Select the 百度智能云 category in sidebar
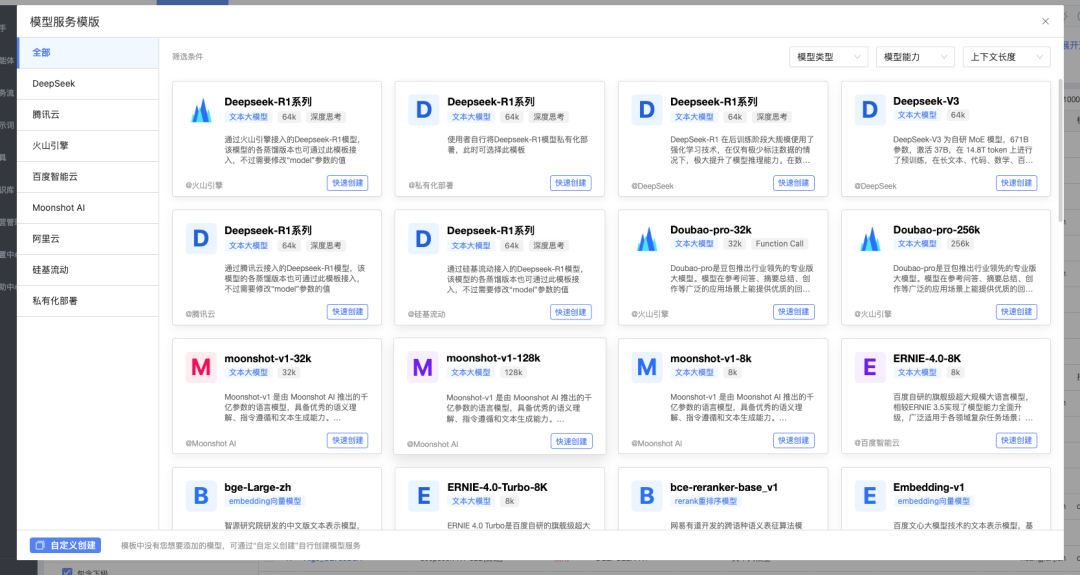This screenshot has height=575, width=1080. [x=87, y=176]
